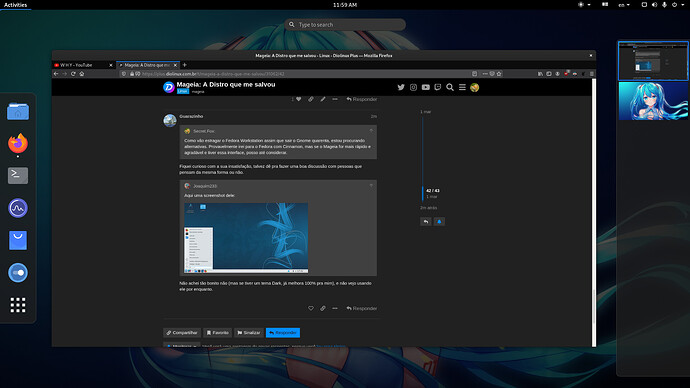Image resolution: width=690 pixels, height=388 pixels.
Task: Open the Activities overview
Action: point(15,5)
